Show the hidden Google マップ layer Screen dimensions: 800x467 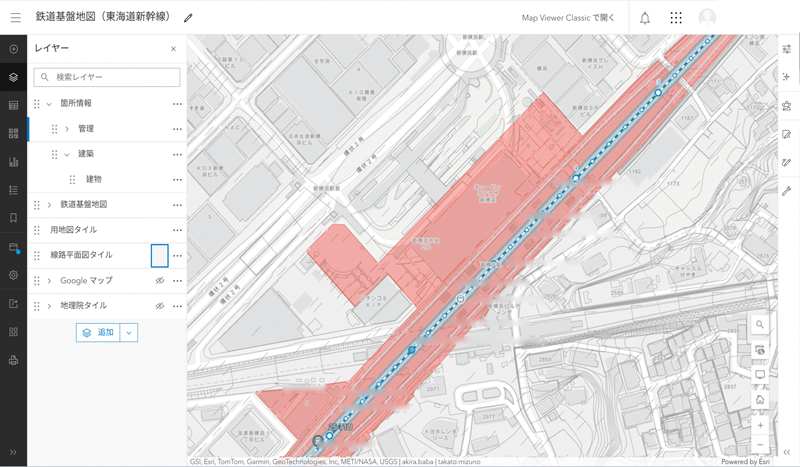tap(160, 281)
